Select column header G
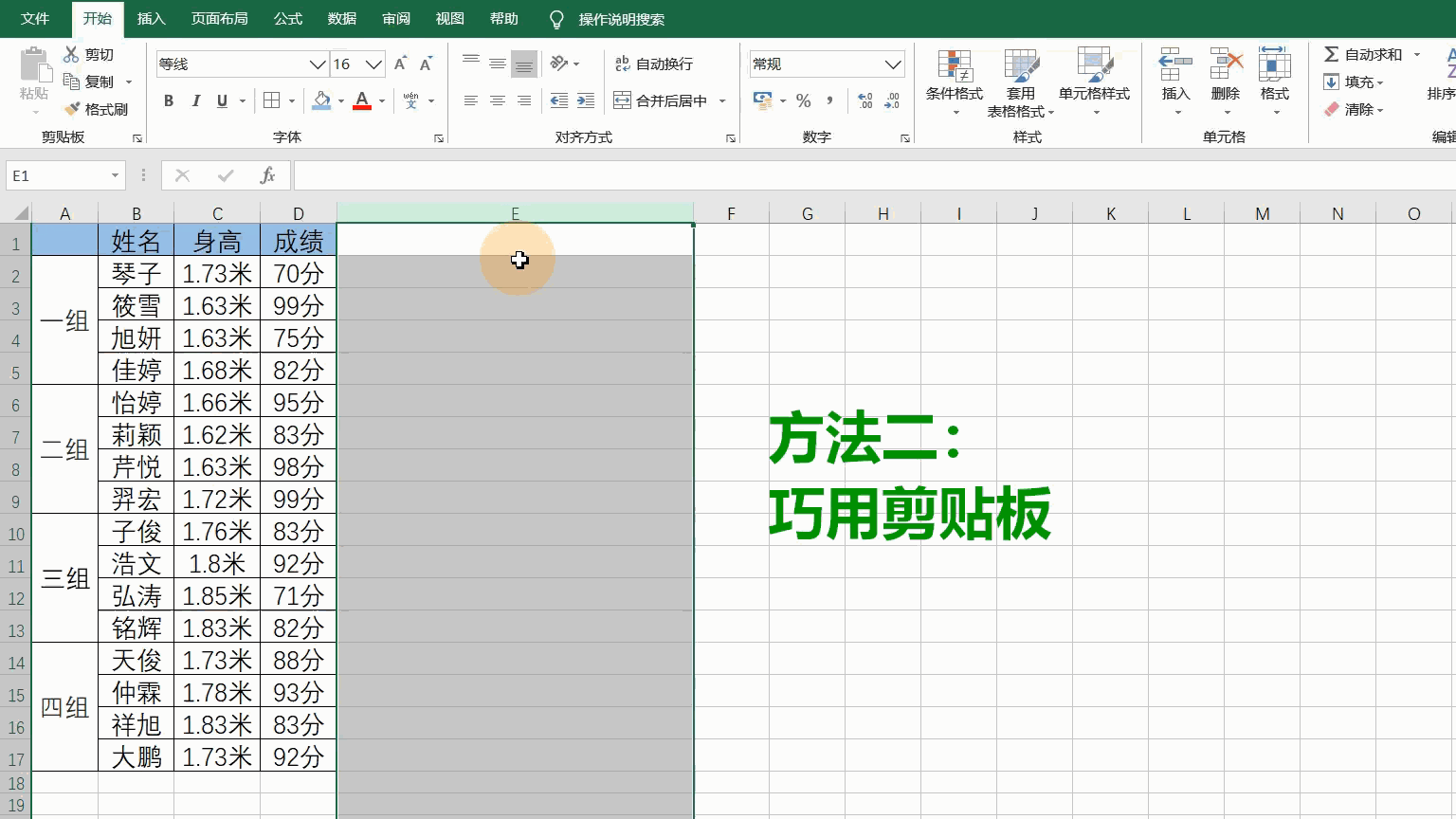 (x=808, y=213)
